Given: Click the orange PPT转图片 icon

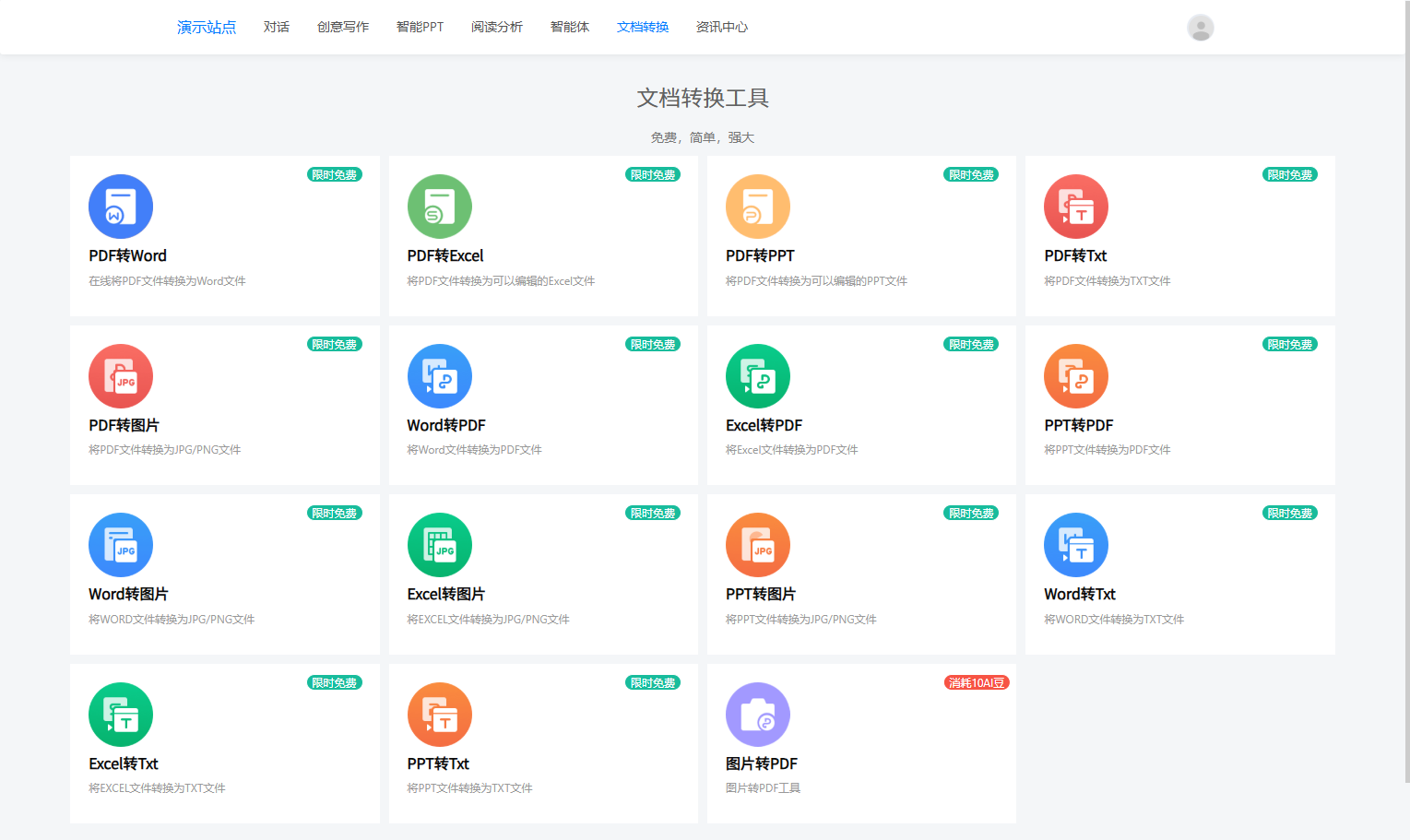Looking at the screenshot, I should (758, 545).
